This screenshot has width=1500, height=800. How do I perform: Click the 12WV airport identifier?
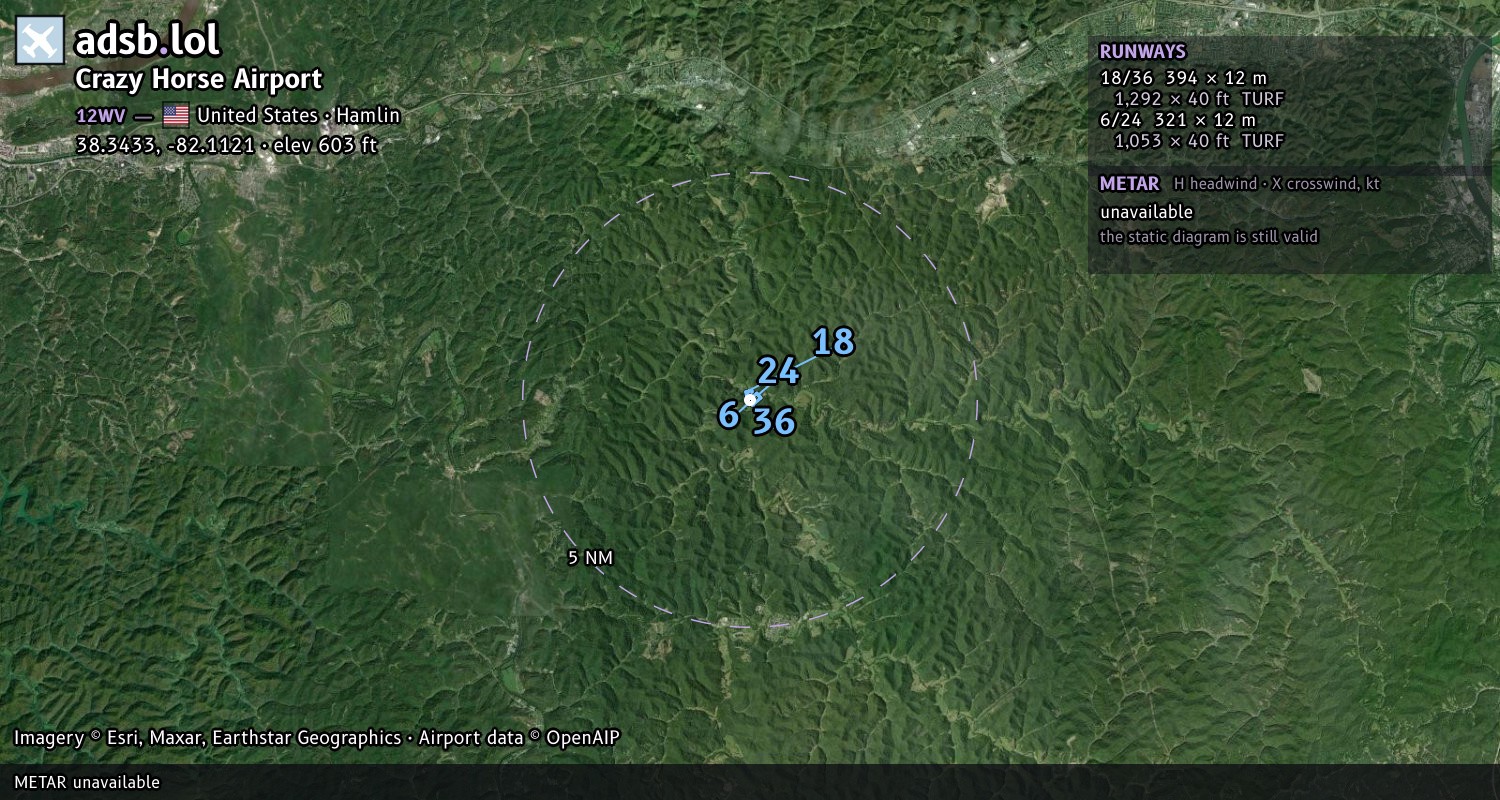click(101, 116)
